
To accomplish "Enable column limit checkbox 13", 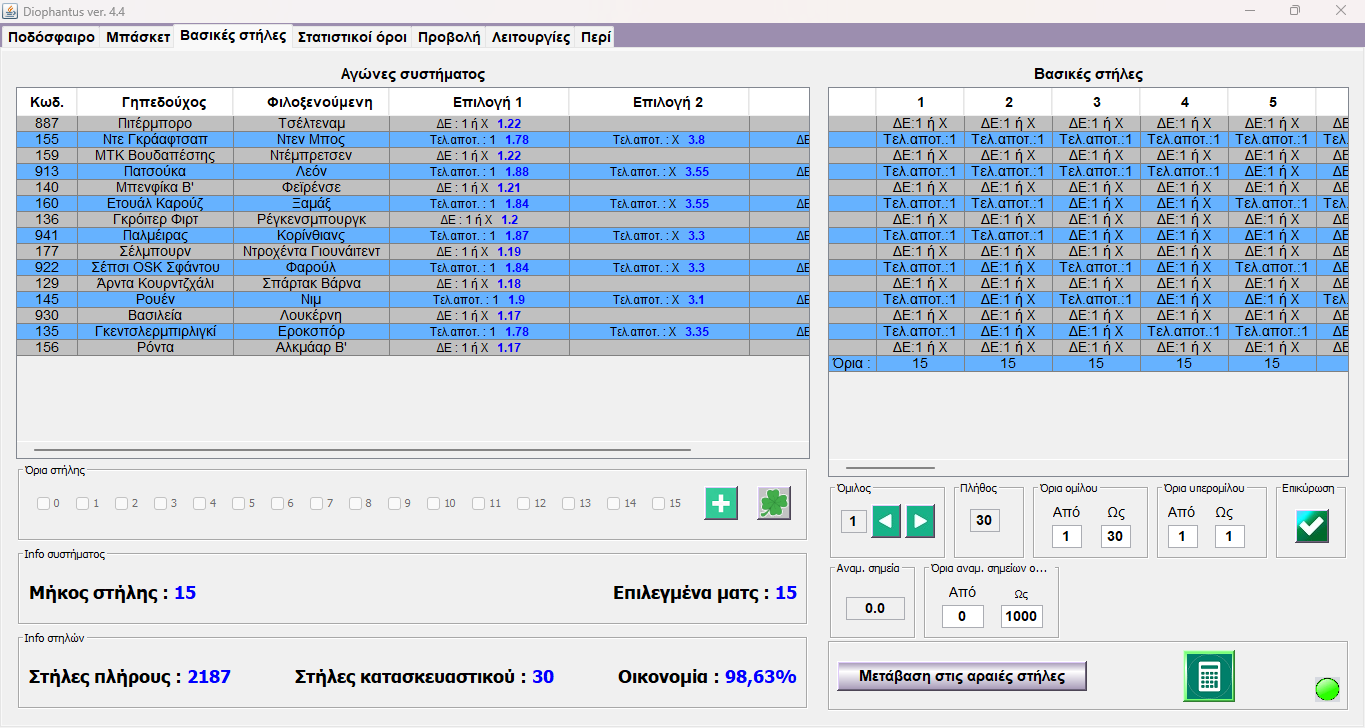I will point(568,503).
